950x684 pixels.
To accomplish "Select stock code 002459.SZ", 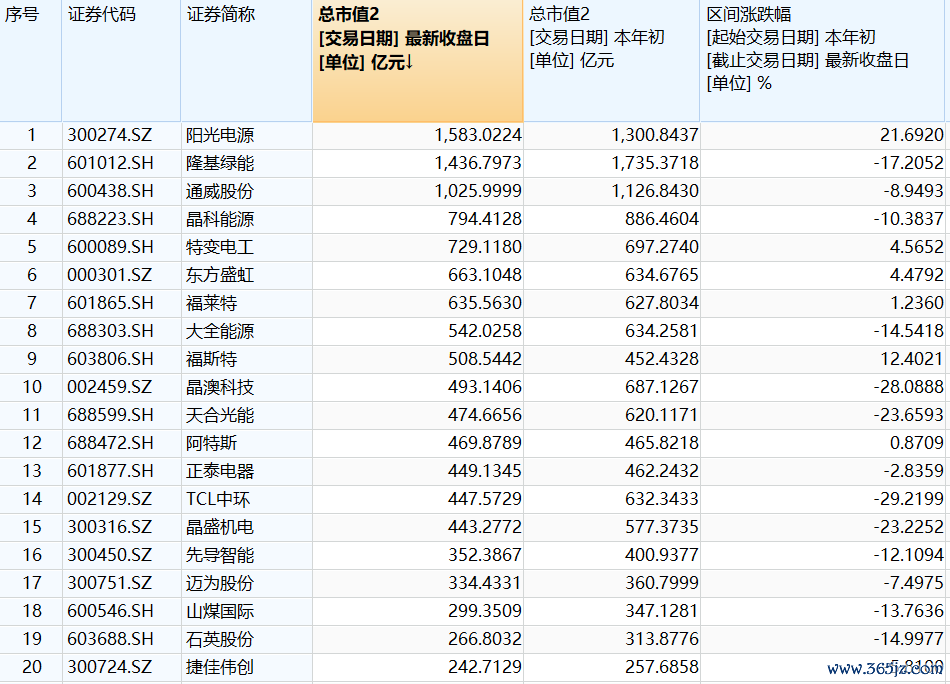I will tap(110, 387).
